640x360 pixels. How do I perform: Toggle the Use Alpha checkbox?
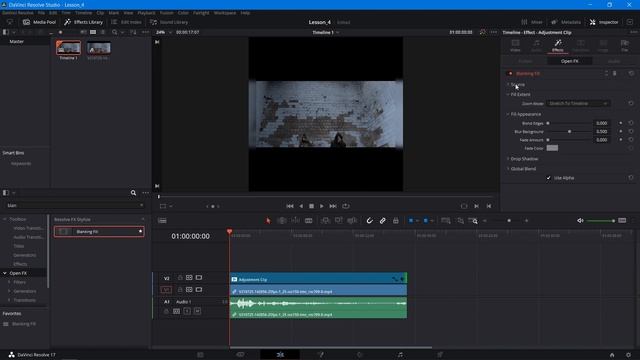point(549,178)
